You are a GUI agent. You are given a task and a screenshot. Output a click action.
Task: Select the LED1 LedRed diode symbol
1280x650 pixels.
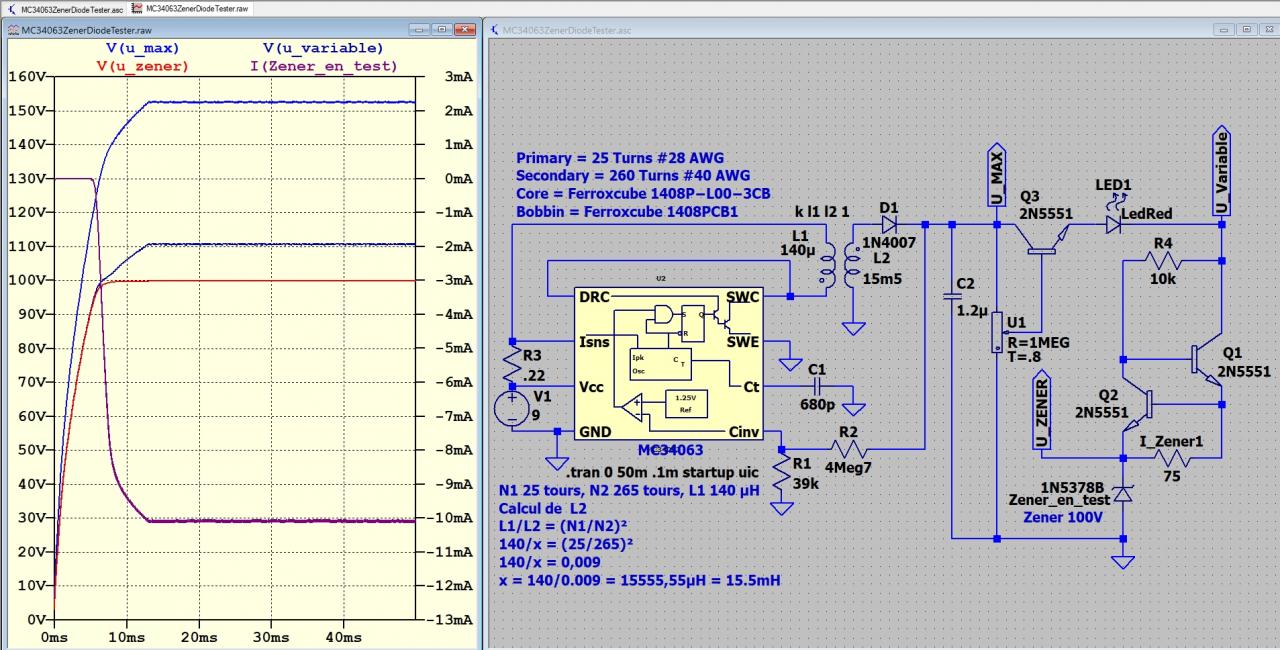tap(1114, 224)
